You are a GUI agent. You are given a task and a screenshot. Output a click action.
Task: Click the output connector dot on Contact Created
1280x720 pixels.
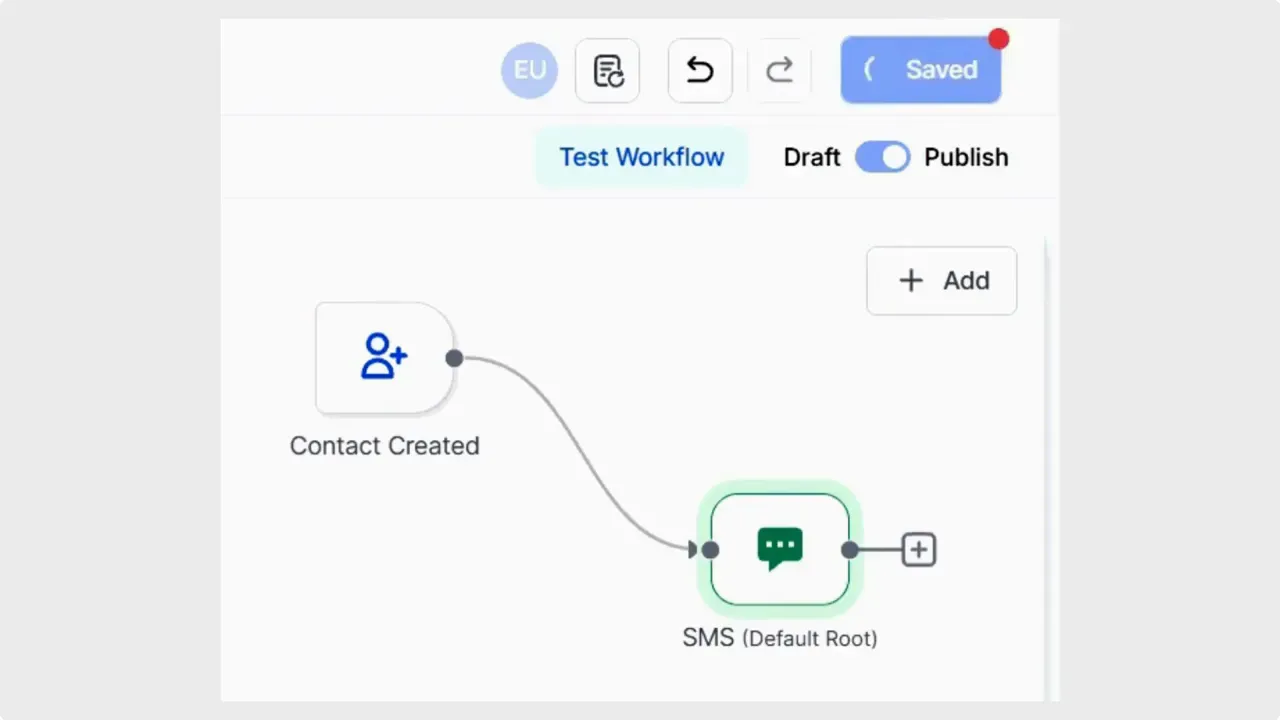pyautogui.click(x=455, y=358)
